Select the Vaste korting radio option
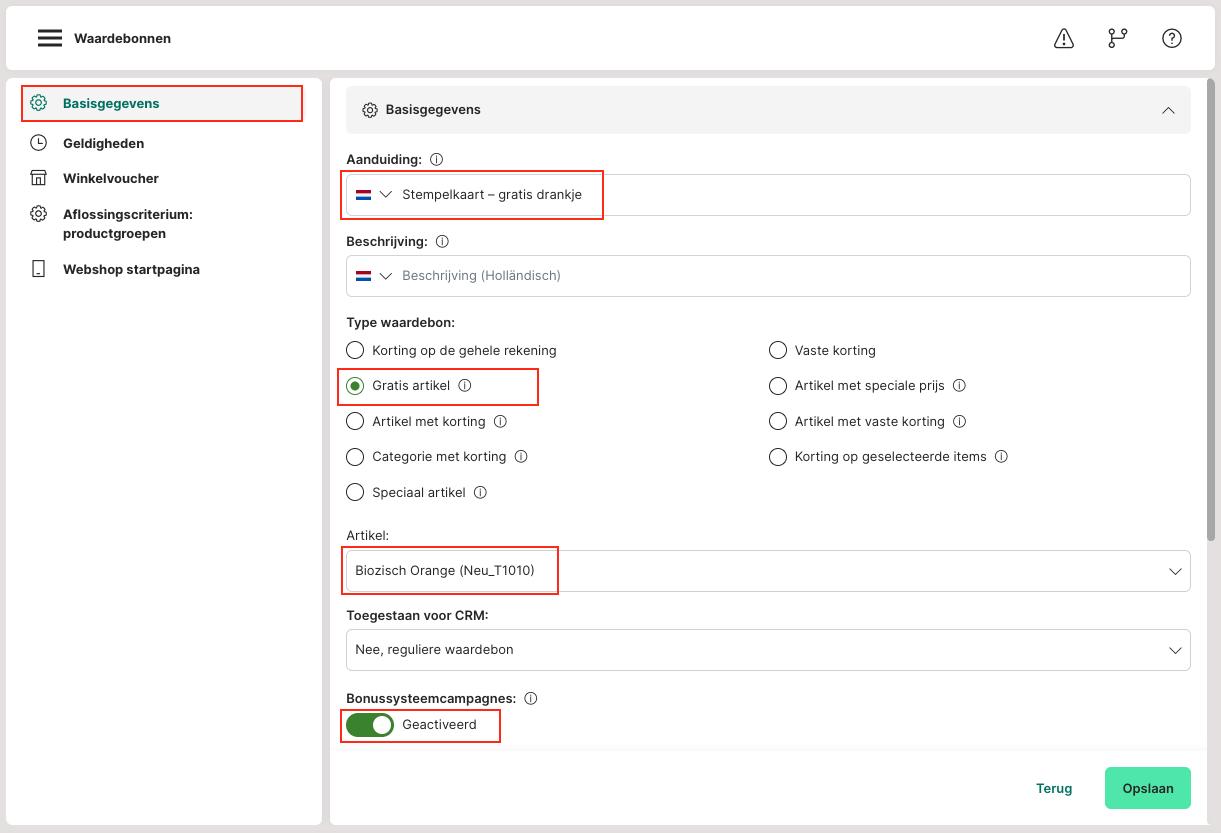 (x=777, y=351)
